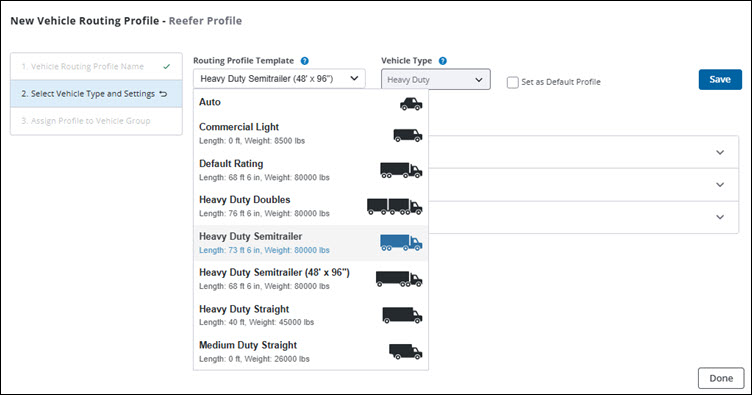The width and height of the screenshot is (752, 395).
Task: Select Default Rating template option
Action: point(311,170)
